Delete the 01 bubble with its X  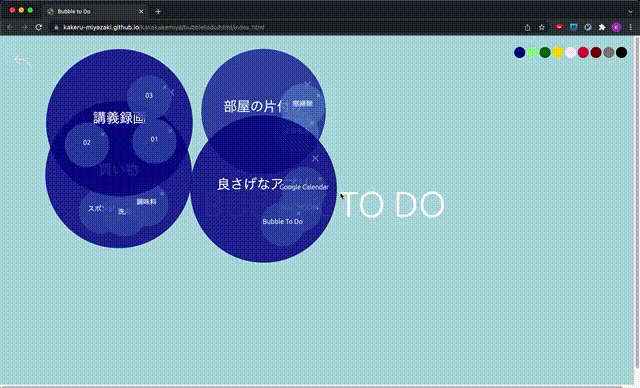[x=171, y=131]
